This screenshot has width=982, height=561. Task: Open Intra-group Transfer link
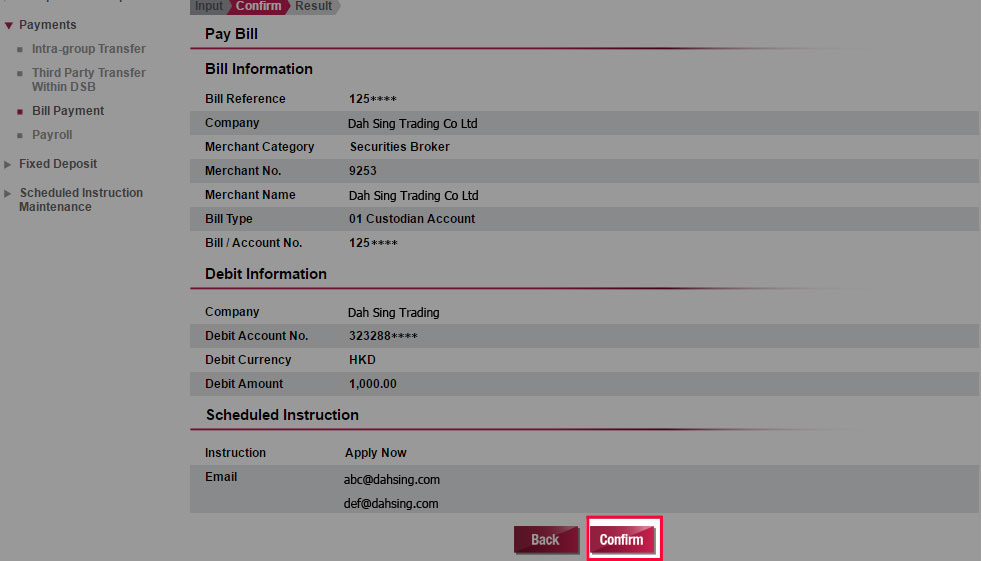89,49
